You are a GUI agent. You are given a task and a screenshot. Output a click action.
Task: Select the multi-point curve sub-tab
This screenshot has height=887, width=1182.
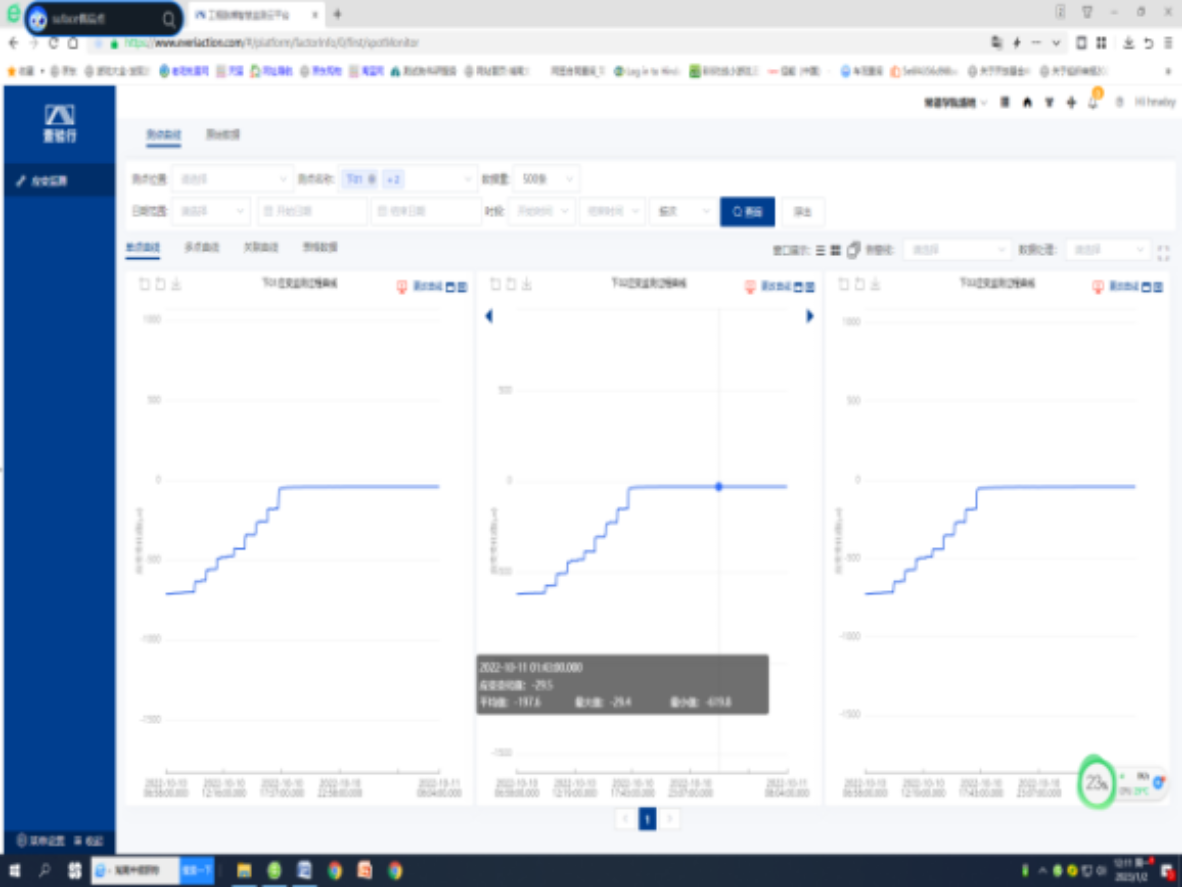[202, 247]
